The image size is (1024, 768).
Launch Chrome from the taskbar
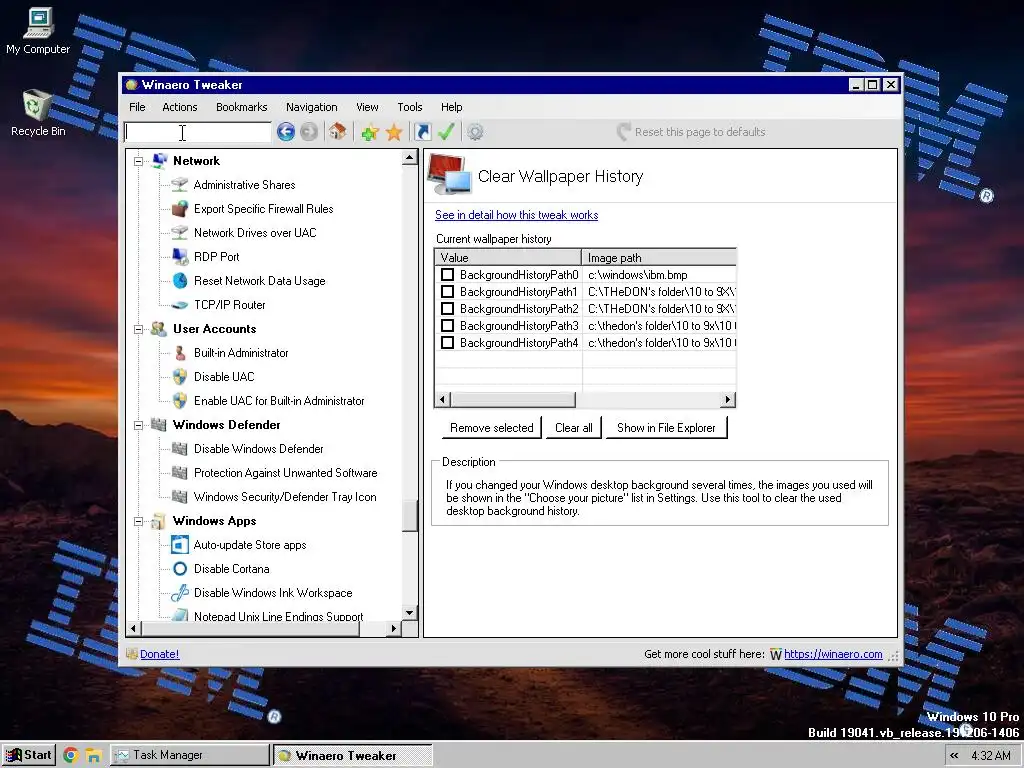[71, 756]
